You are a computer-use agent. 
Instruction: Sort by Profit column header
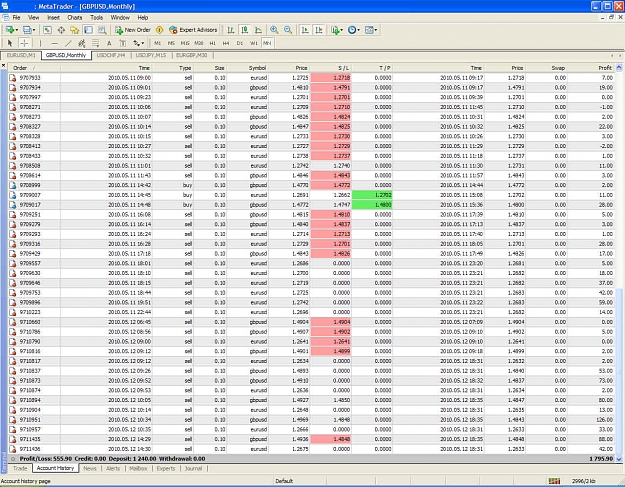pyautogui.click(x=591, y=68)
